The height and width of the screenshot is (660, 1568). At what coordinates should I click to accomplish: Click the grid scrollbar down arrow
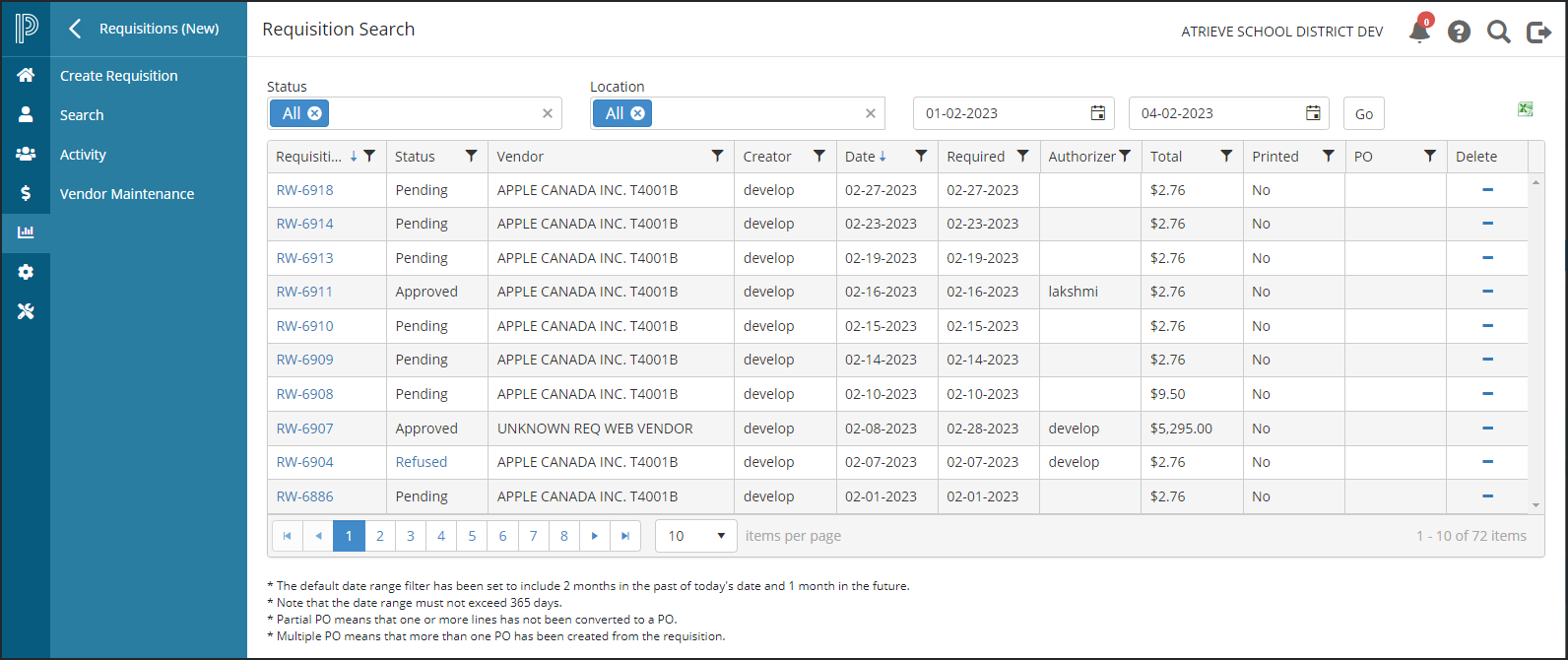coord(1535,505)
